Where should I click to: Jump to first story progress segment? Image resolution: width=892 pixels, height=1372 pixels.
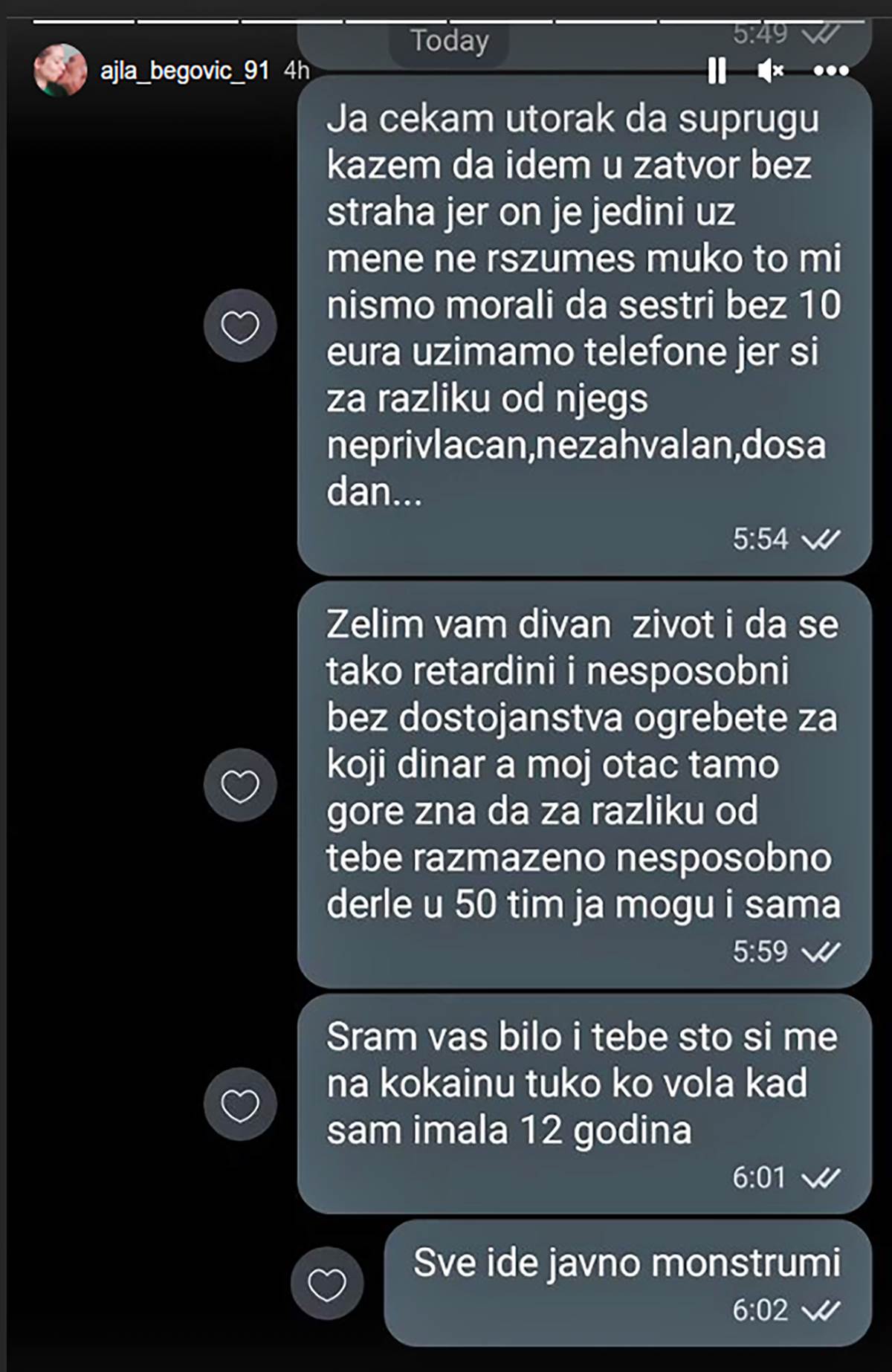coord(83,22)
